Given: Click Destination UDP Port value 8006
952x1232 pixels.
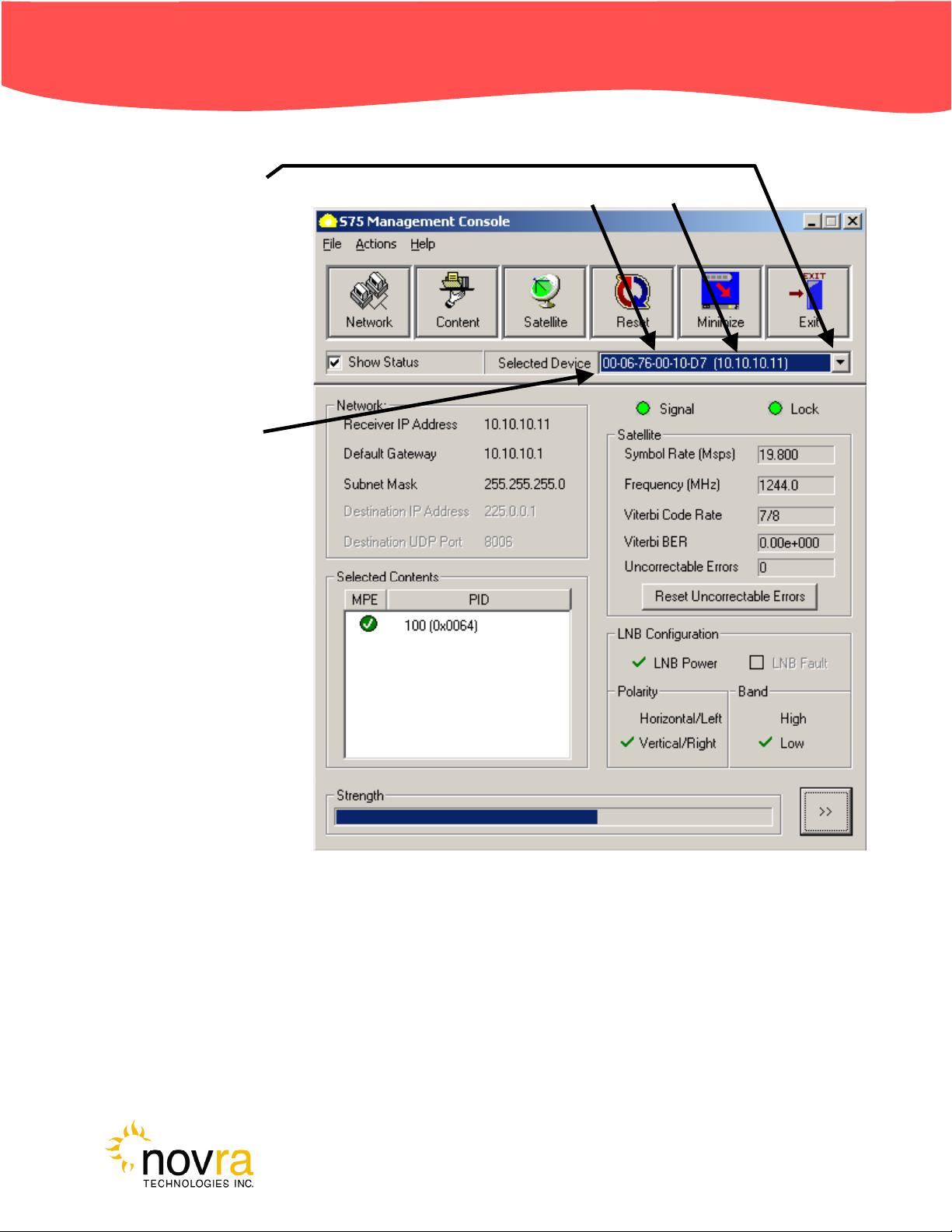Looking at the screenshot, I should 498,542.
